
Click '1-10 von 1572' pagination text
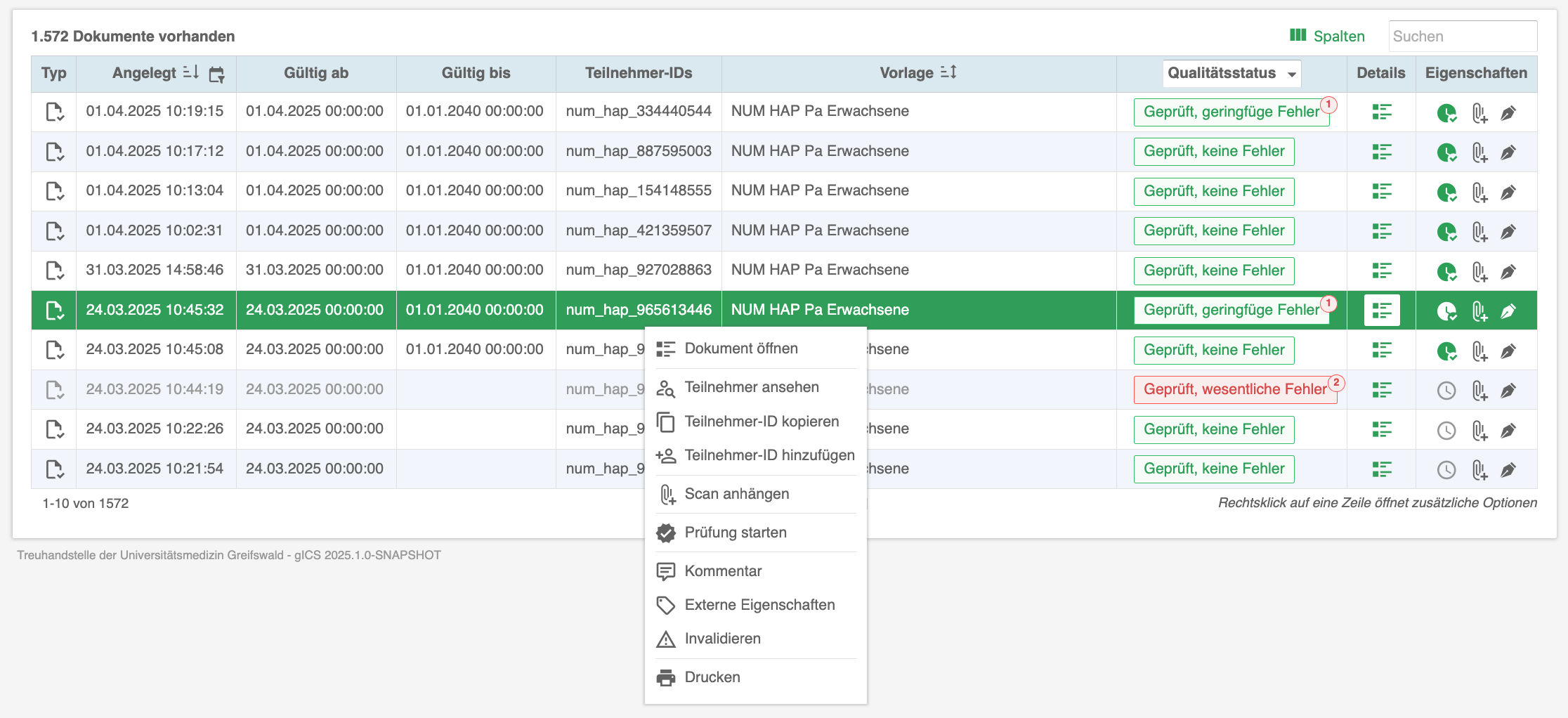click(86, 503)
